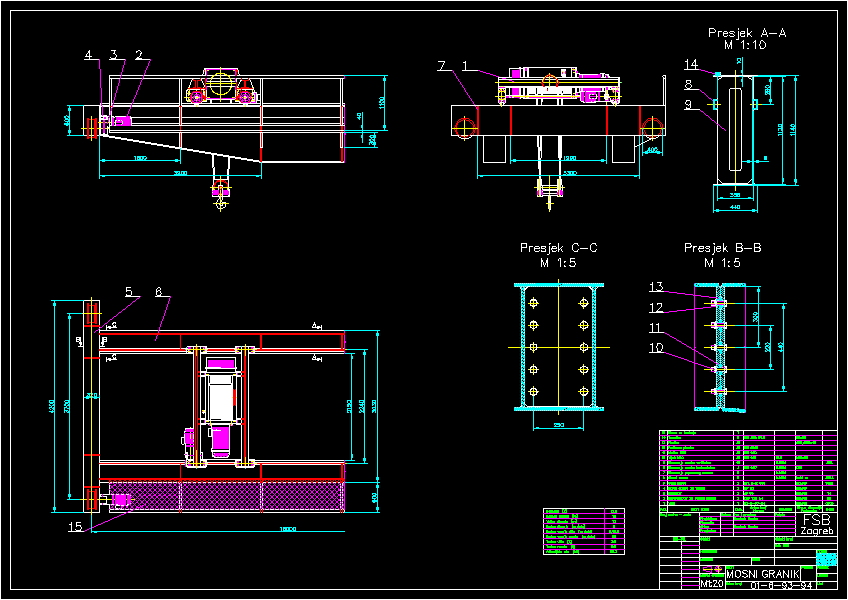
Task: Click drawing number 01-6-93-94
Action: (x=781, y=585)
